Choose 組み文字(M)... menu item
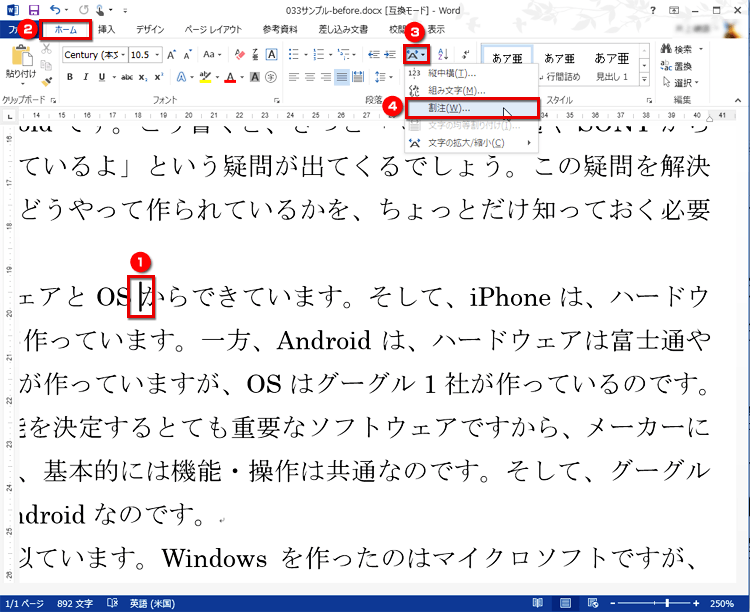This screenshot has height=612, width=750. (472, 90)
